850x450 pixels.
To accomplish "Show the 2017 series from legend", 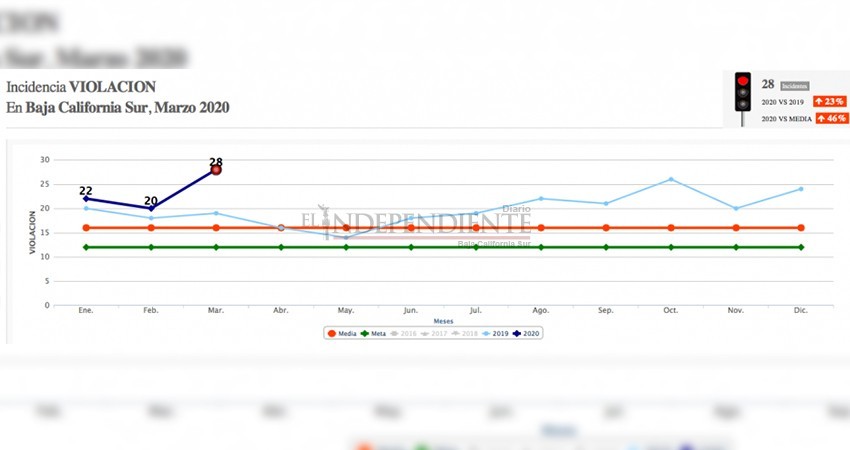I will pos(435,333).
